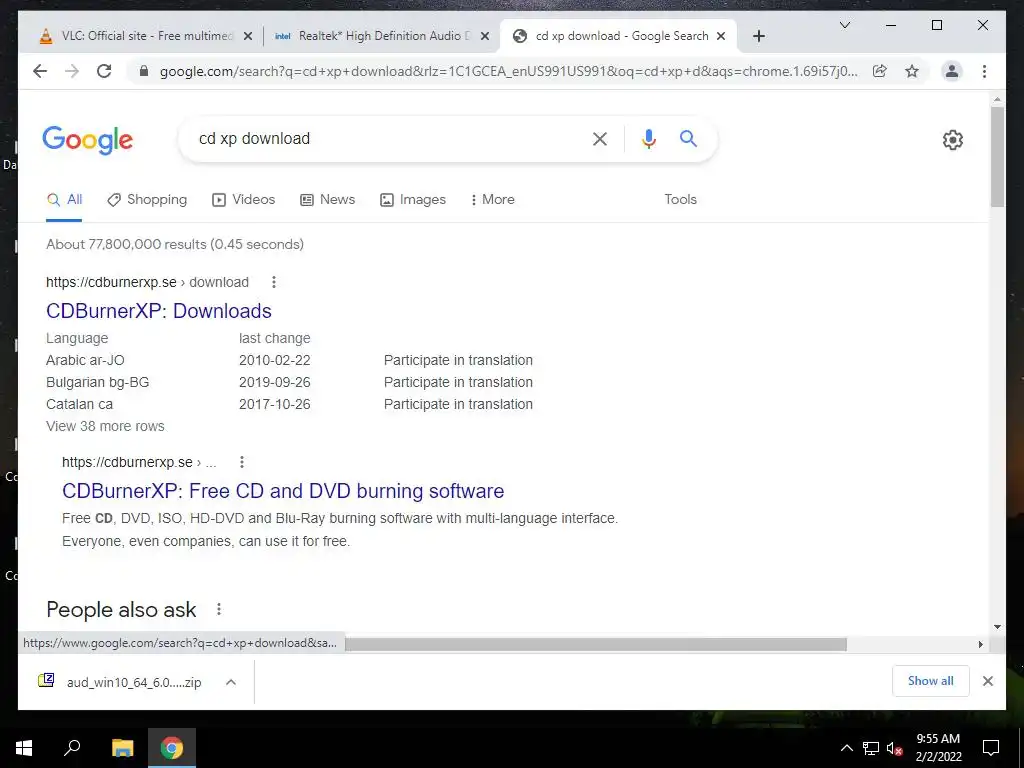
Task: Select the Videos results filter
Action: (x=244, y=200)
